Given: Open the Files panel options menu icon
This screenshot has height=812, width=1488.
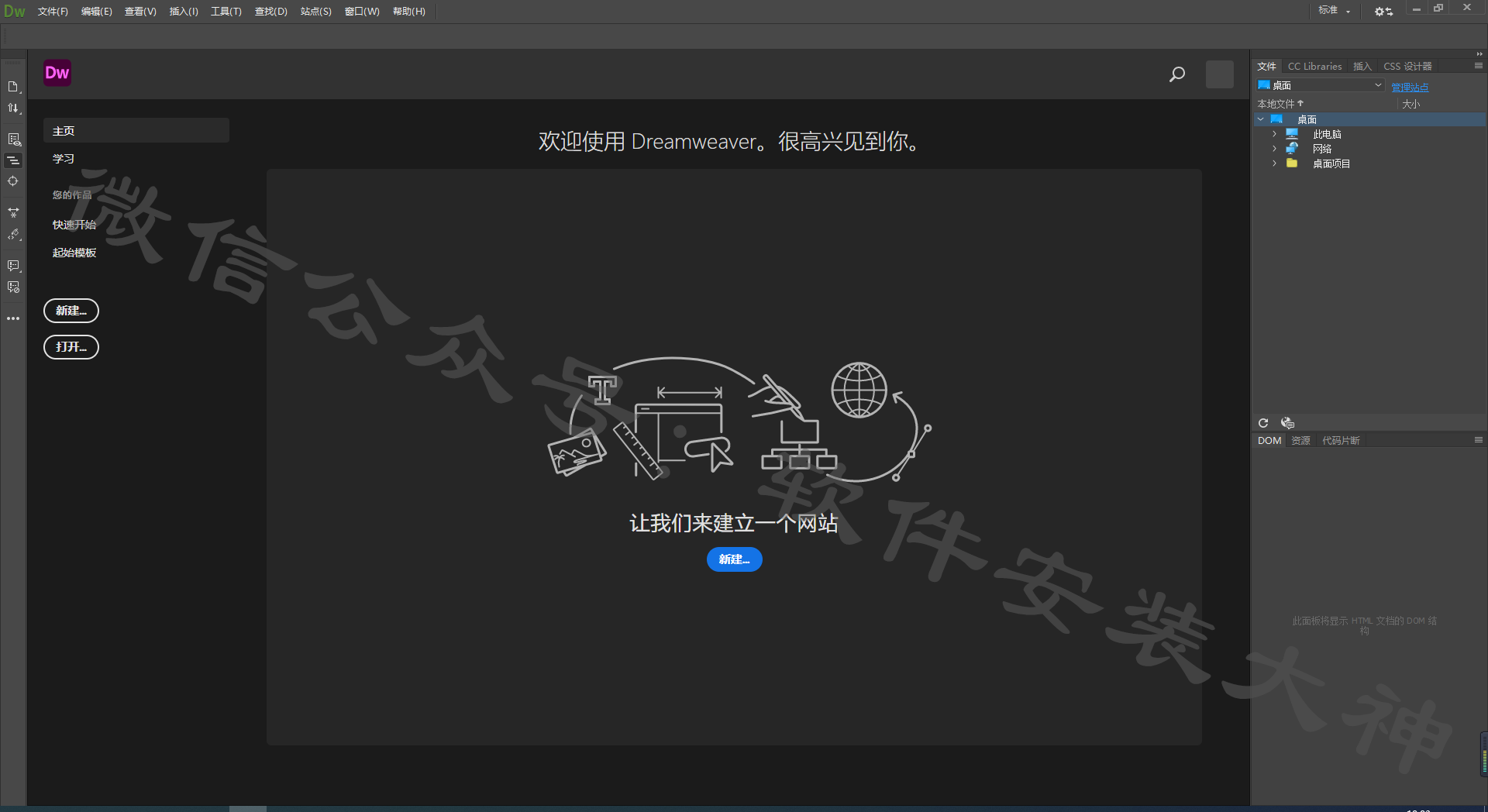Looking at the screenshot, I should tap(1479, 66).
